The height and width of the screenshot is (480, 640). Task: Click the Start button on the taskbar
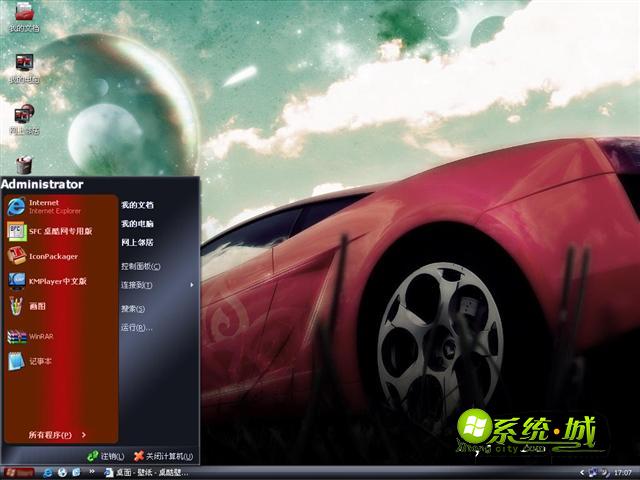click(18, 472)
